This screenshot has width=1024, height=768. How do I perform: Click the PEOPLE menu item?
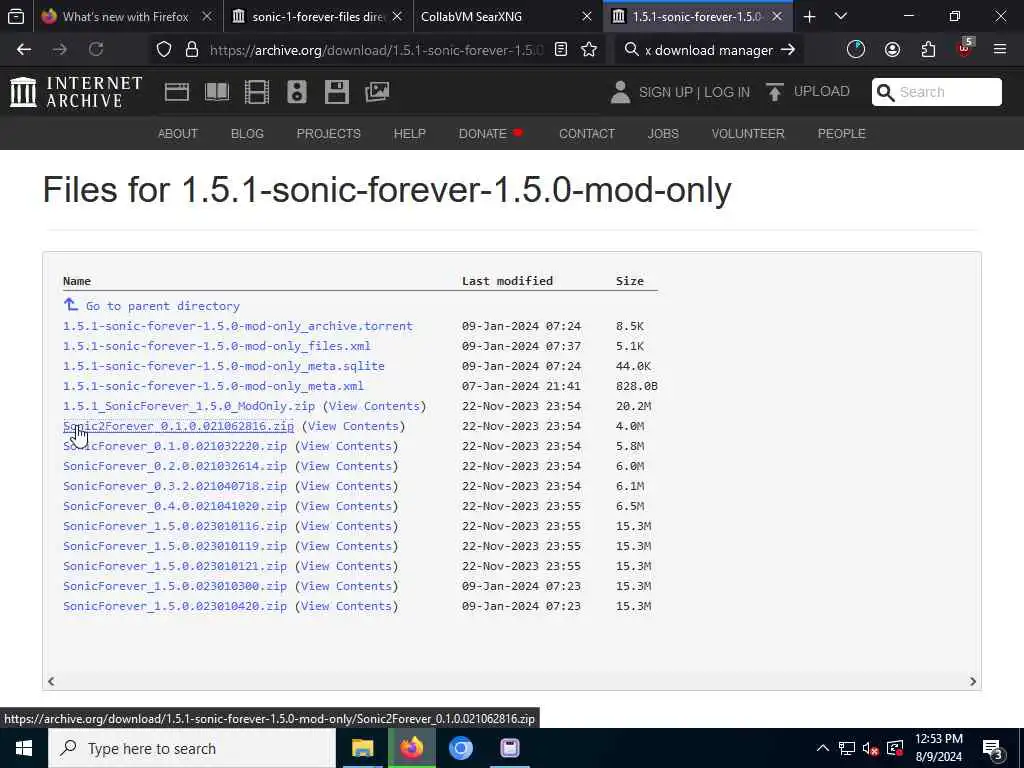tap(841, 134)
